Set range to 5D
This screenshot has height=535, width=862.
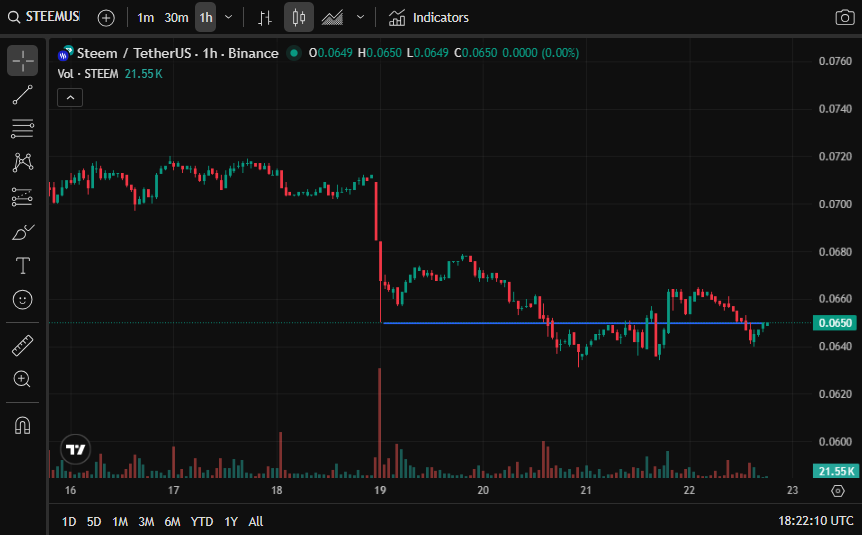94,521
